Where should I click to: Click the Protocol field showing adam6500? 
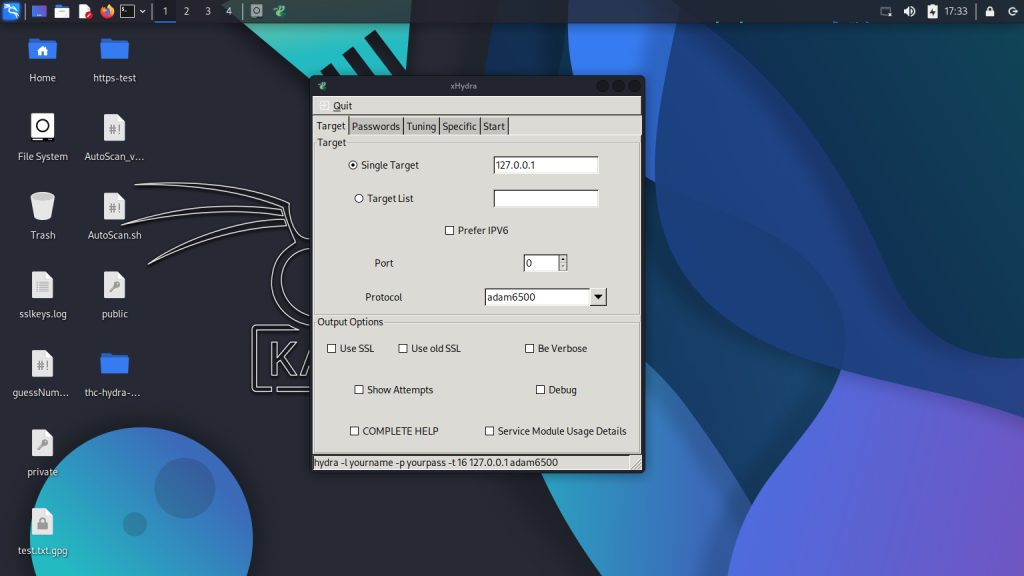coord(537,297)
